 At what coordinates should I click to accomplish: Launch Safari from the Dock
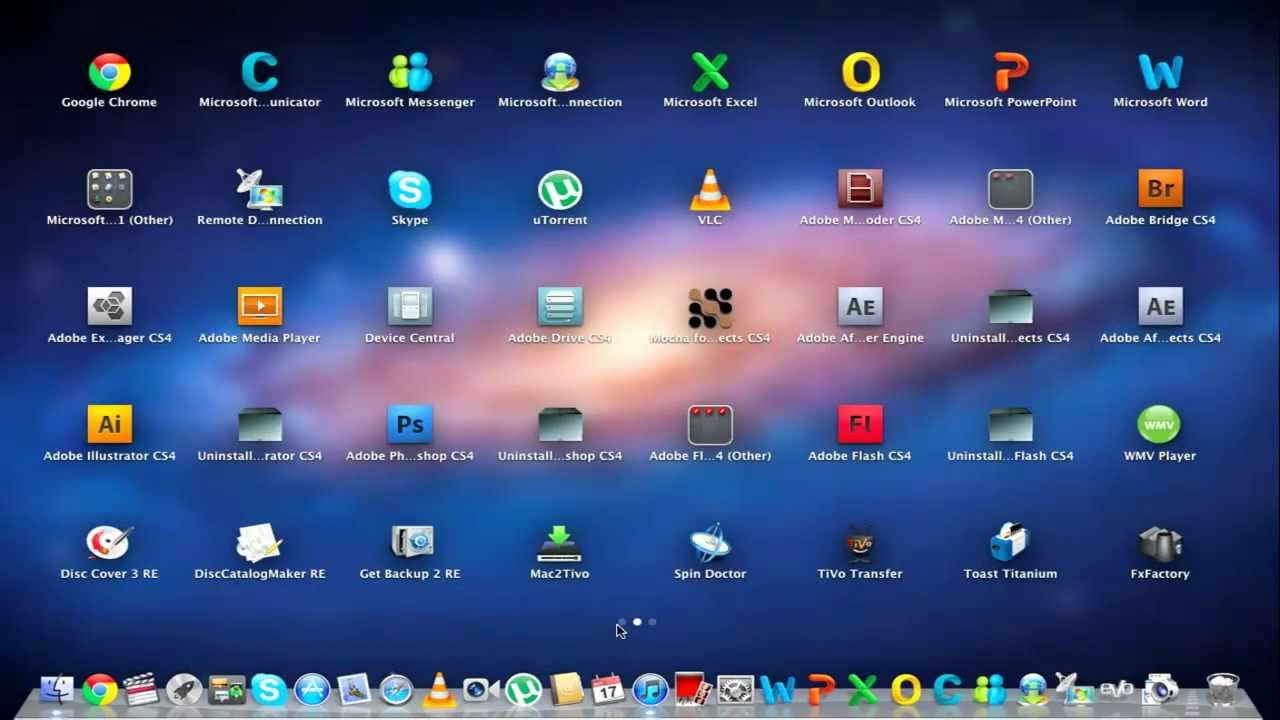[396, 690]
